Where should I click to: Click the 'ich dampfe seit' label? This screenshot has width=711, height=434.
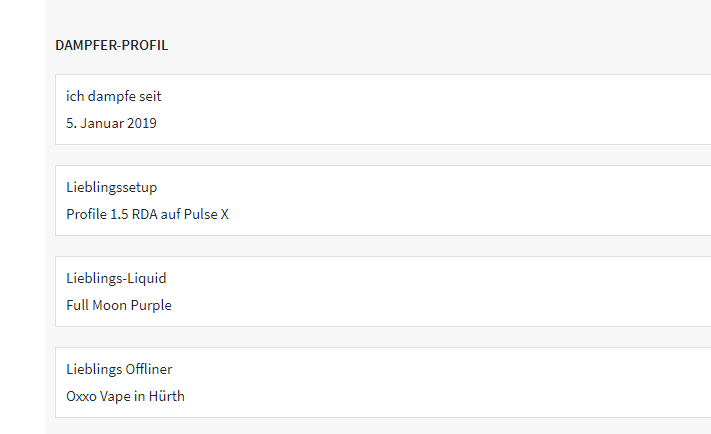click(114, 96)
